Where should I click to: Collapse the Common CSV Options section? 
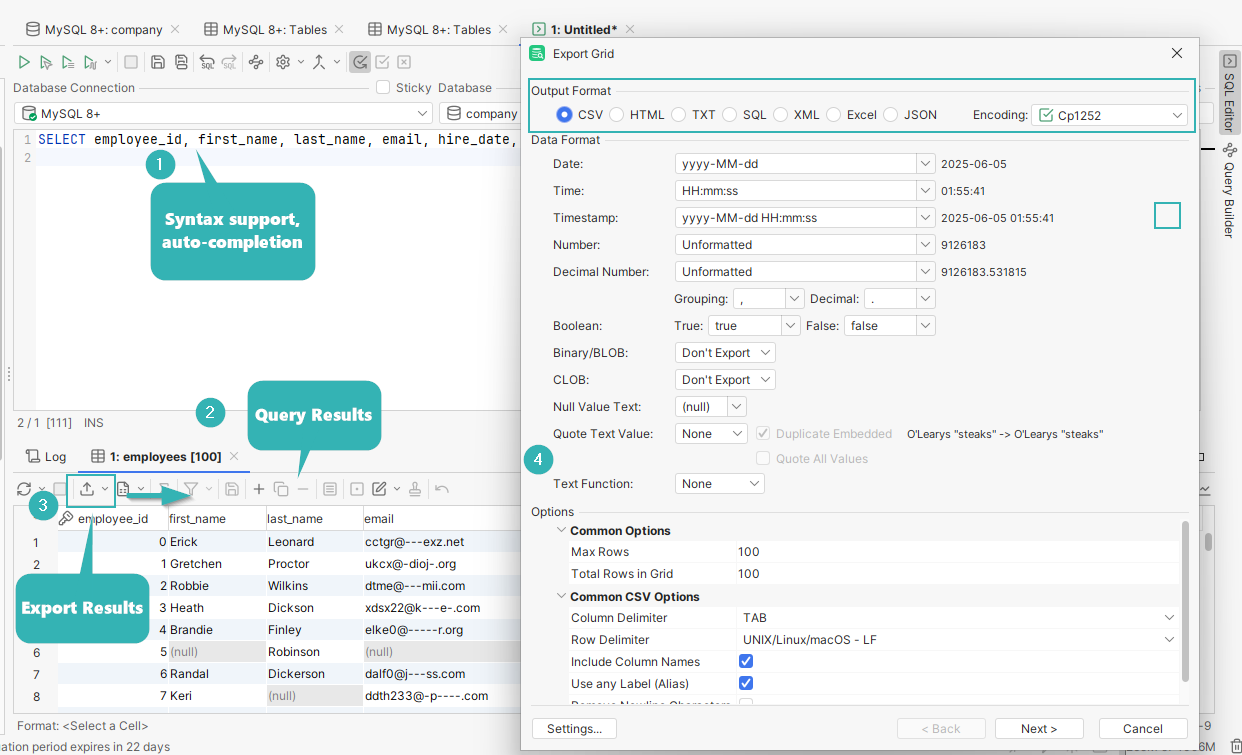pos(561,597)
